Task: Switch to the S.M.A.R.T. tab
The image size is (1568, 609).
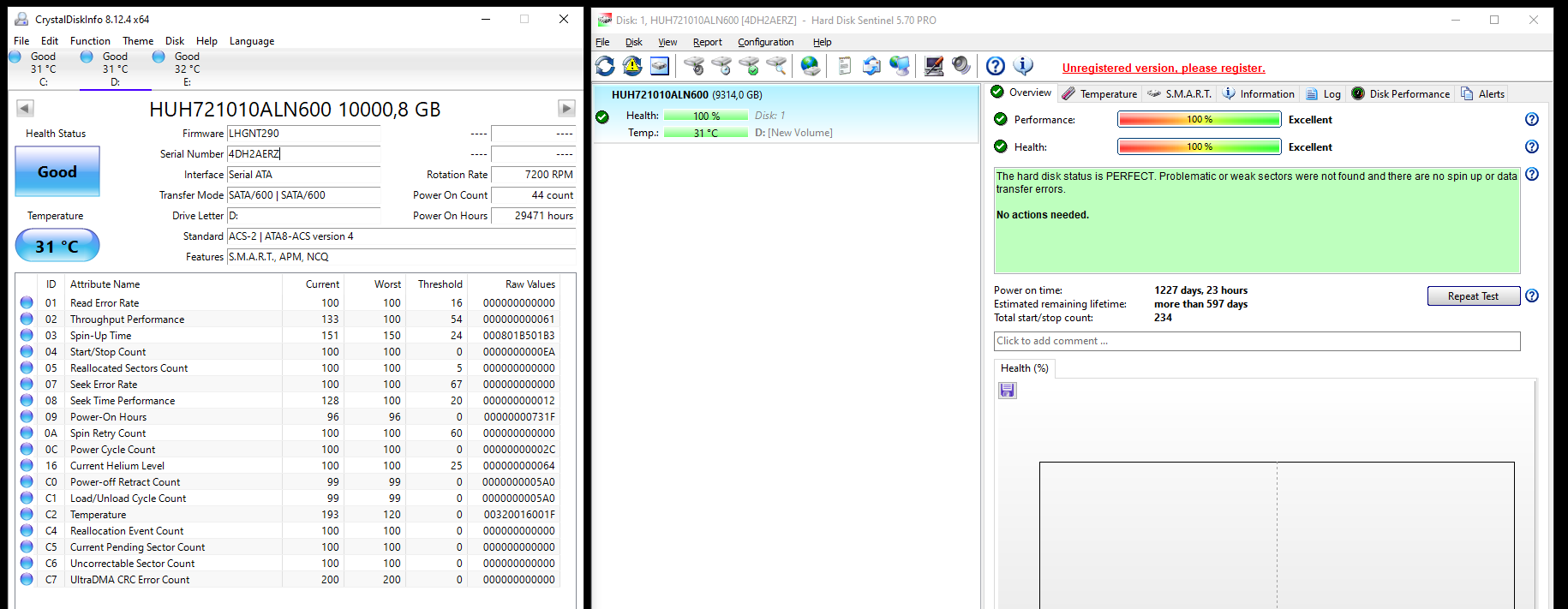Action: pyautogui.click(x=1180, y=94)
